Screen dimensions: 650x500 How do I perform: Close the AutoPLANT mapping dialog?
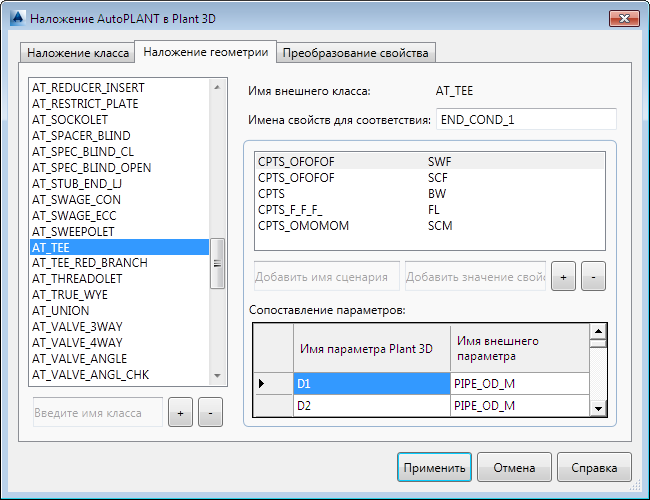tap(624, 18)
